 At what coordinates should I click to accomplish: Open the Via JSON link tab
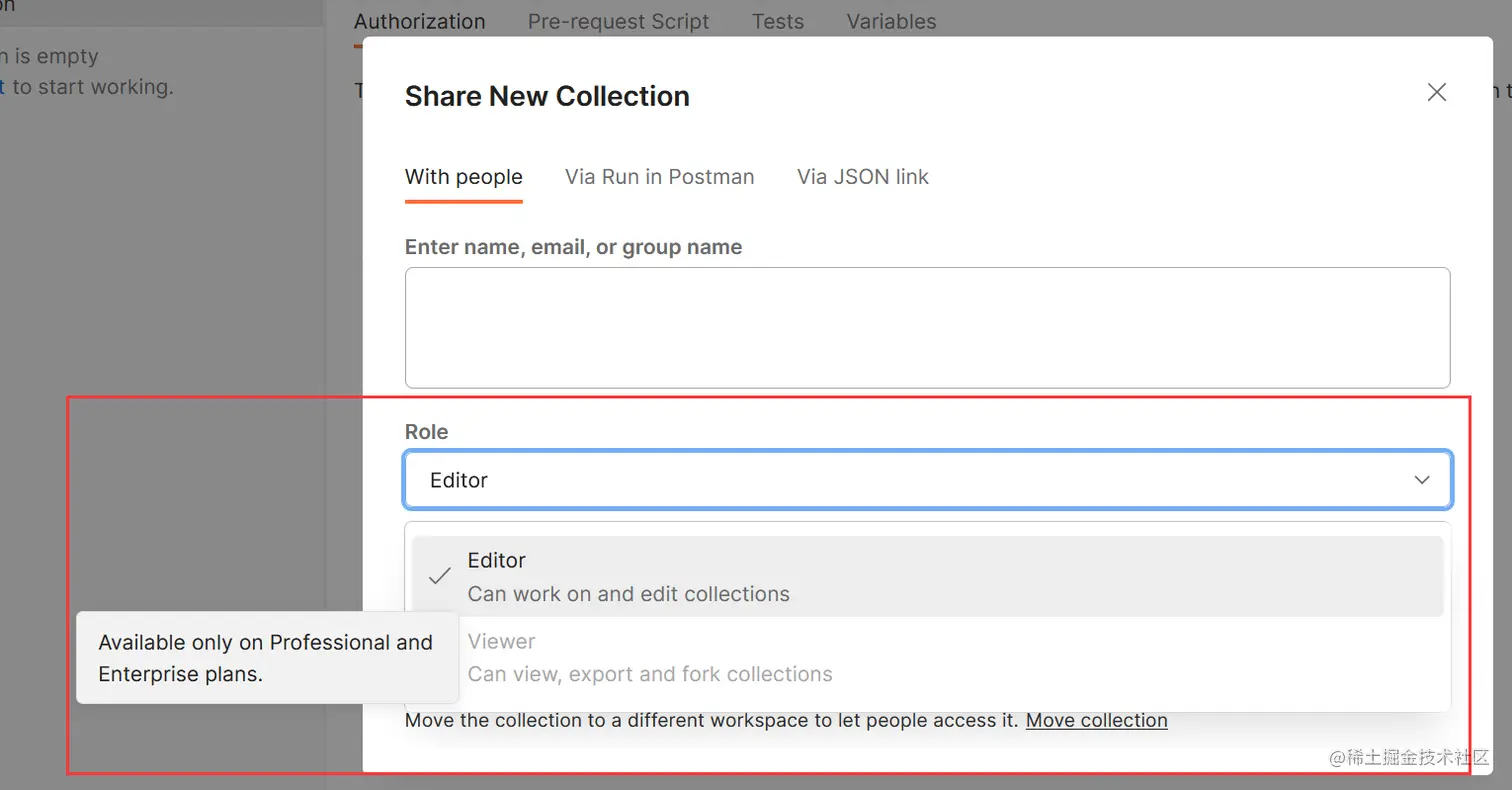[862, 177]
